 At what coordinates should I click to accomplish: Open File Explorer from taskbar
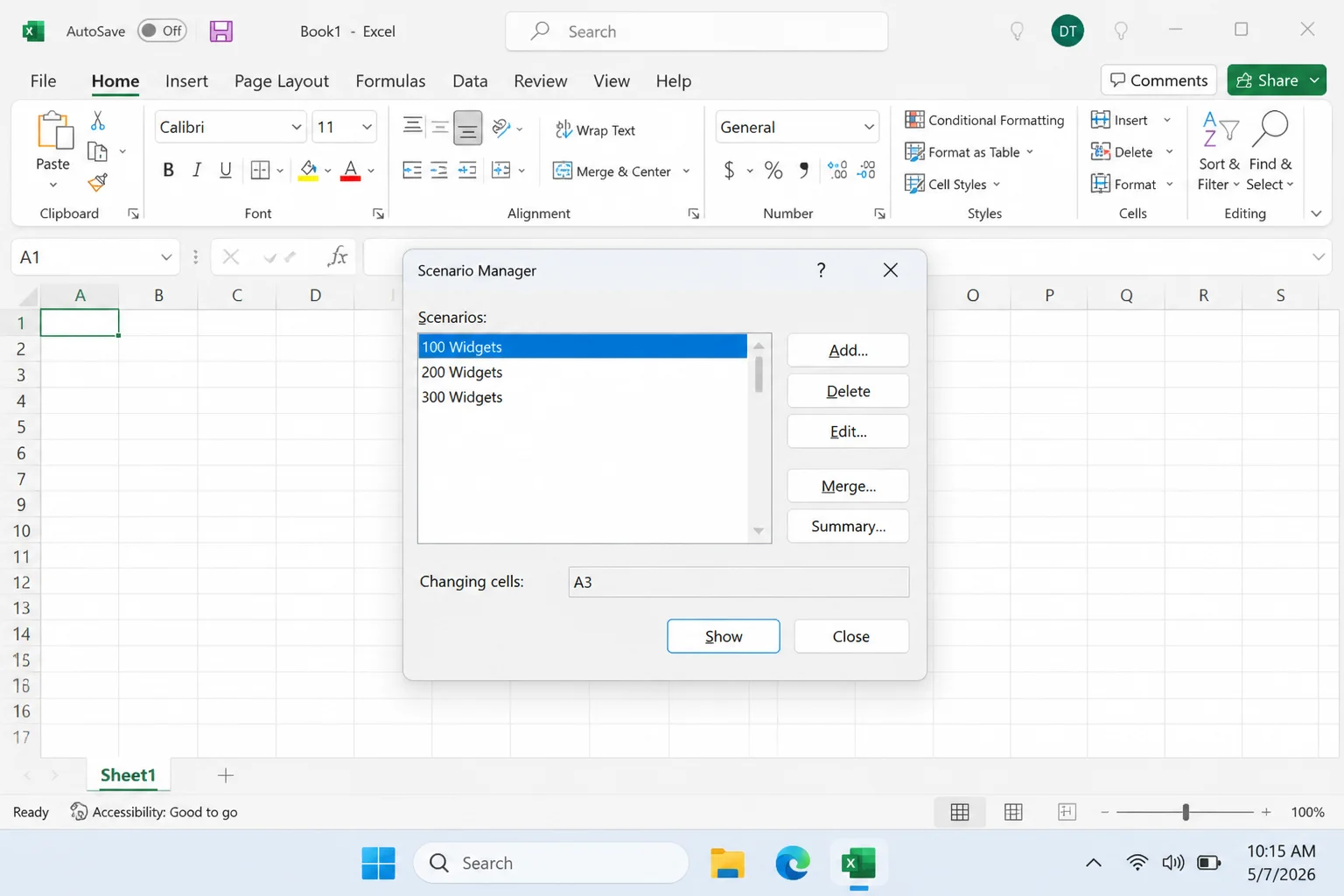[727, 864]
